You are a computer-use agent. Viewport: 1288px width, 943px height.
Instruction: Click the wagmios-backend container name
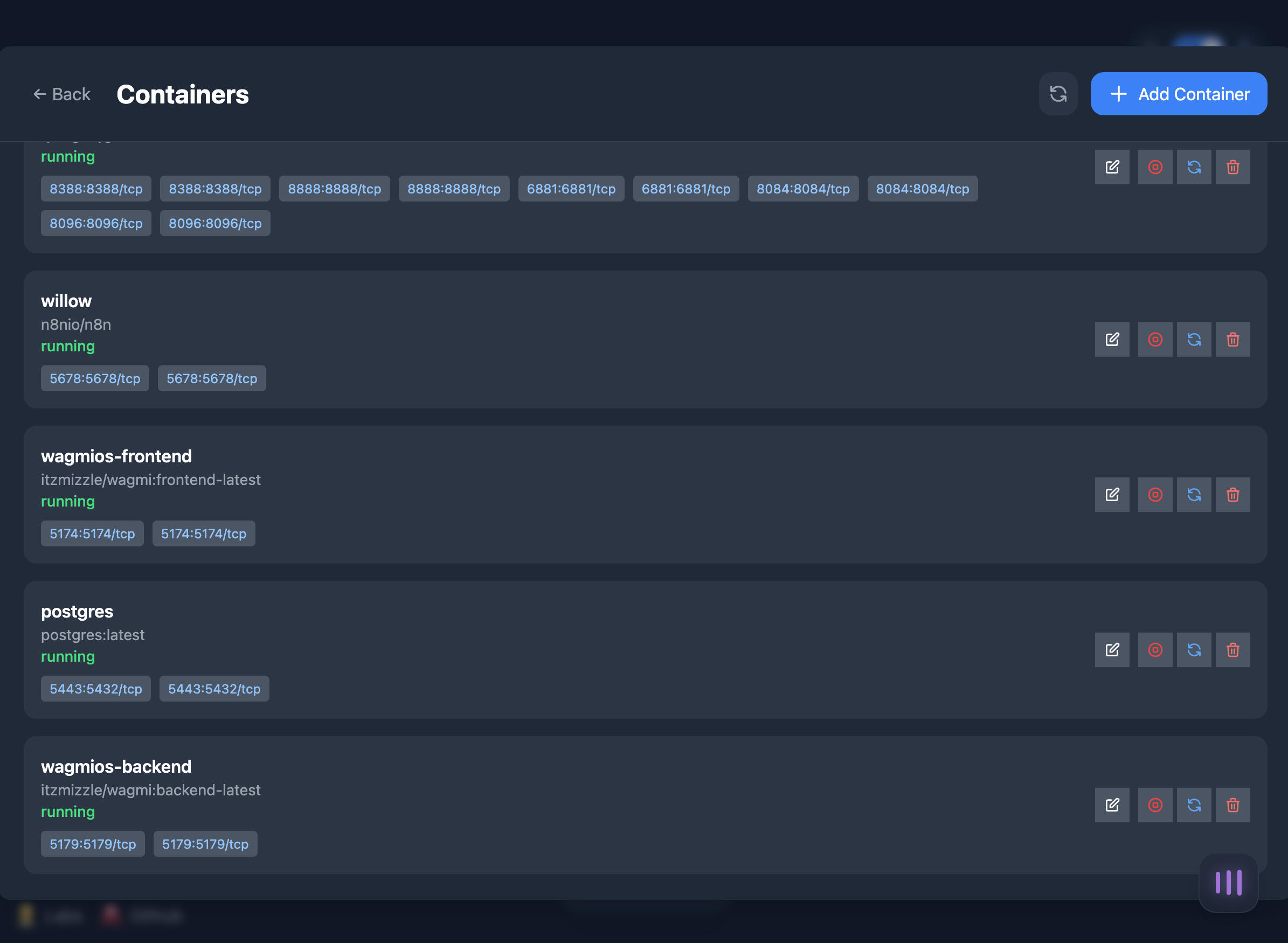[x=116, y=767]
